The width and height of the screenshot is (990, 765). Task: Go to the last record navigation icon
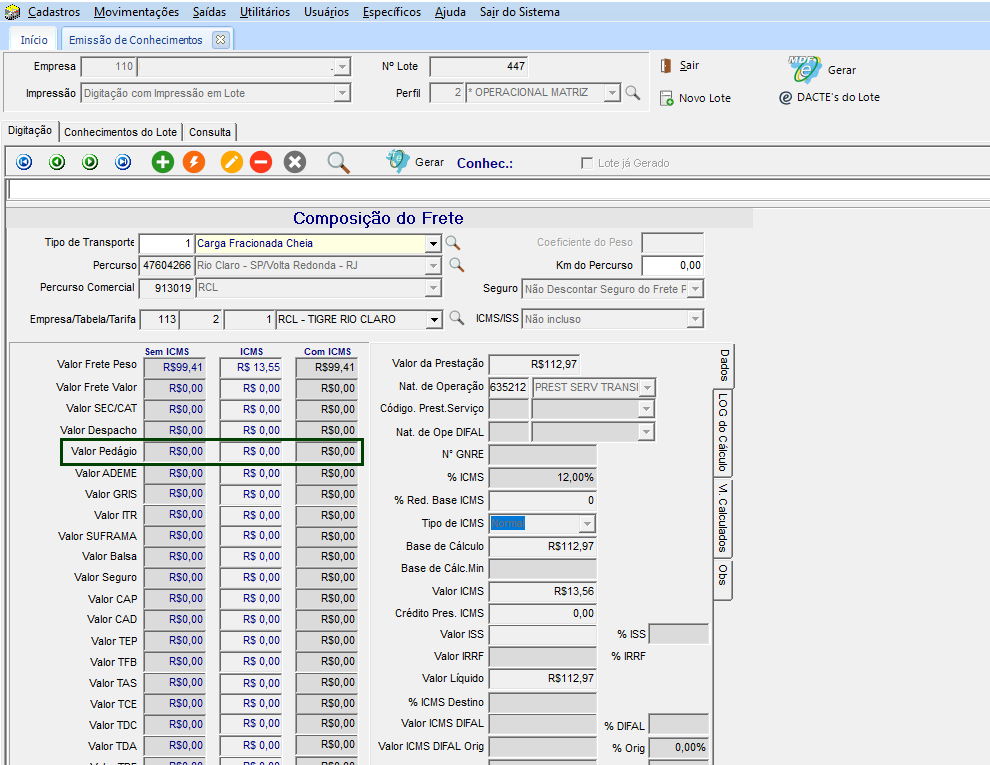pyautogui.click(x=123, y=162)
